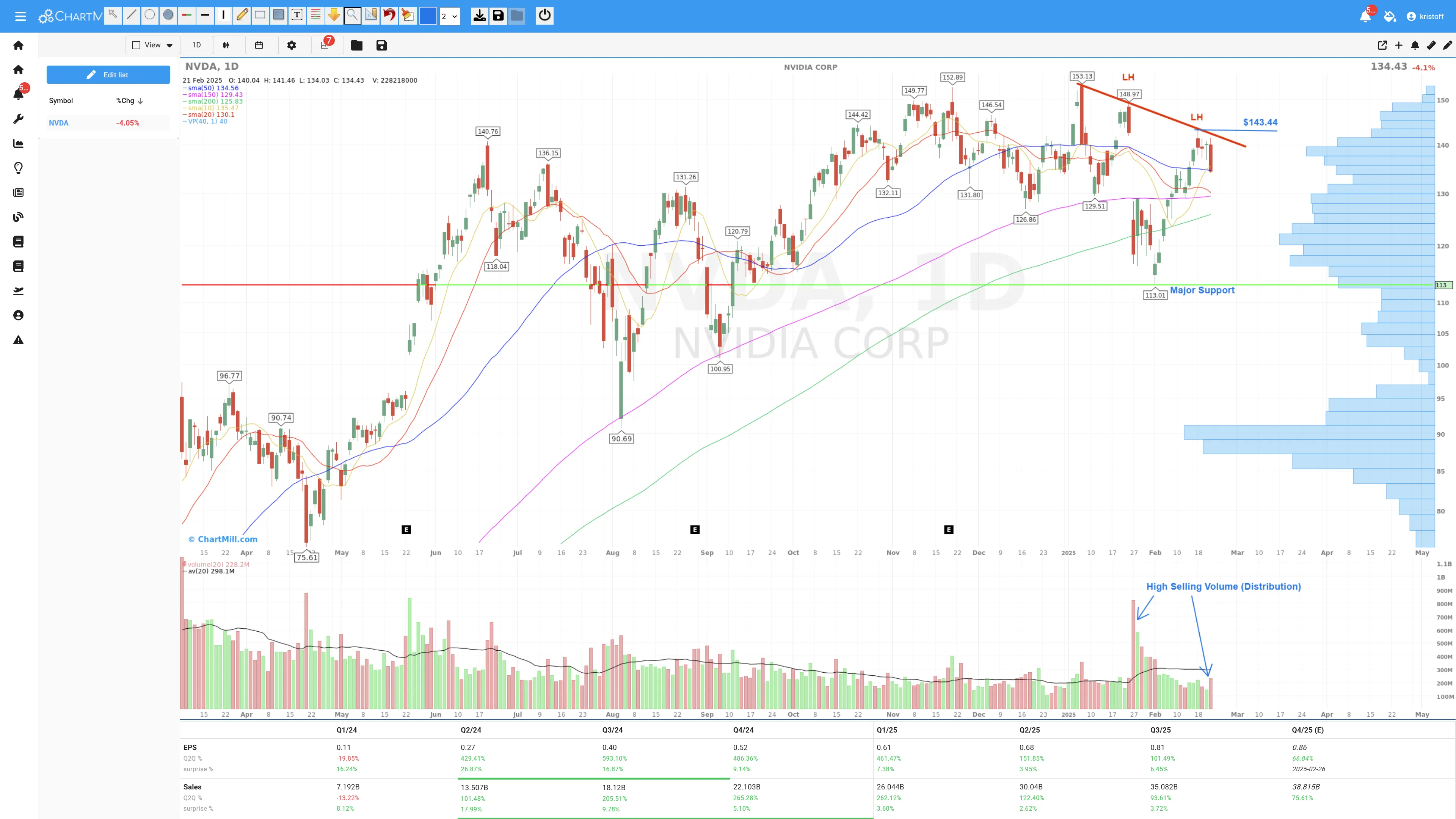This screenshot has height=819, width=1456.
Task: Click the black ruler icon above chart
Action: point(1432,45)
